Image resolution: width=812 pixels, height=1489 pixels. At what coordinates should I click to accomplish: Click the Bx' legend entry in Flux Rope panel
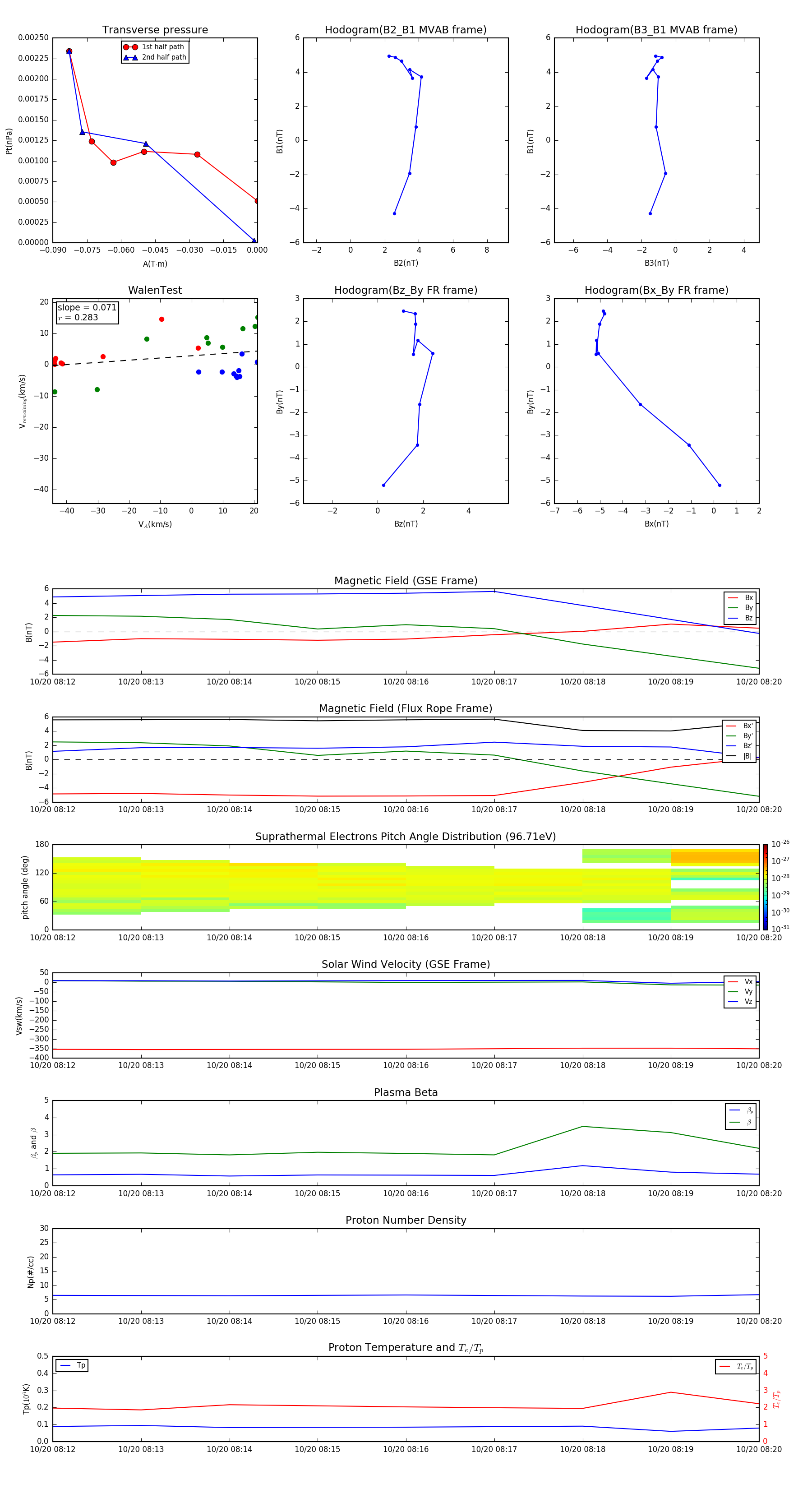click(x=739, y=726)
